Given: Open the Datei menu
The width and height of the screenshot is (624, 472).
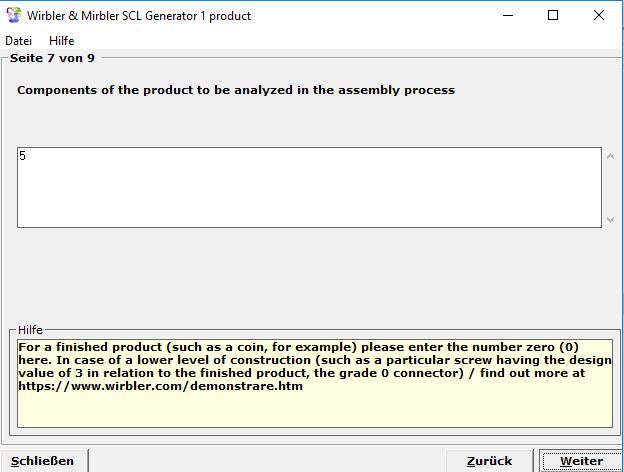Looking at the screenshot, I should (x=19, y=41).
